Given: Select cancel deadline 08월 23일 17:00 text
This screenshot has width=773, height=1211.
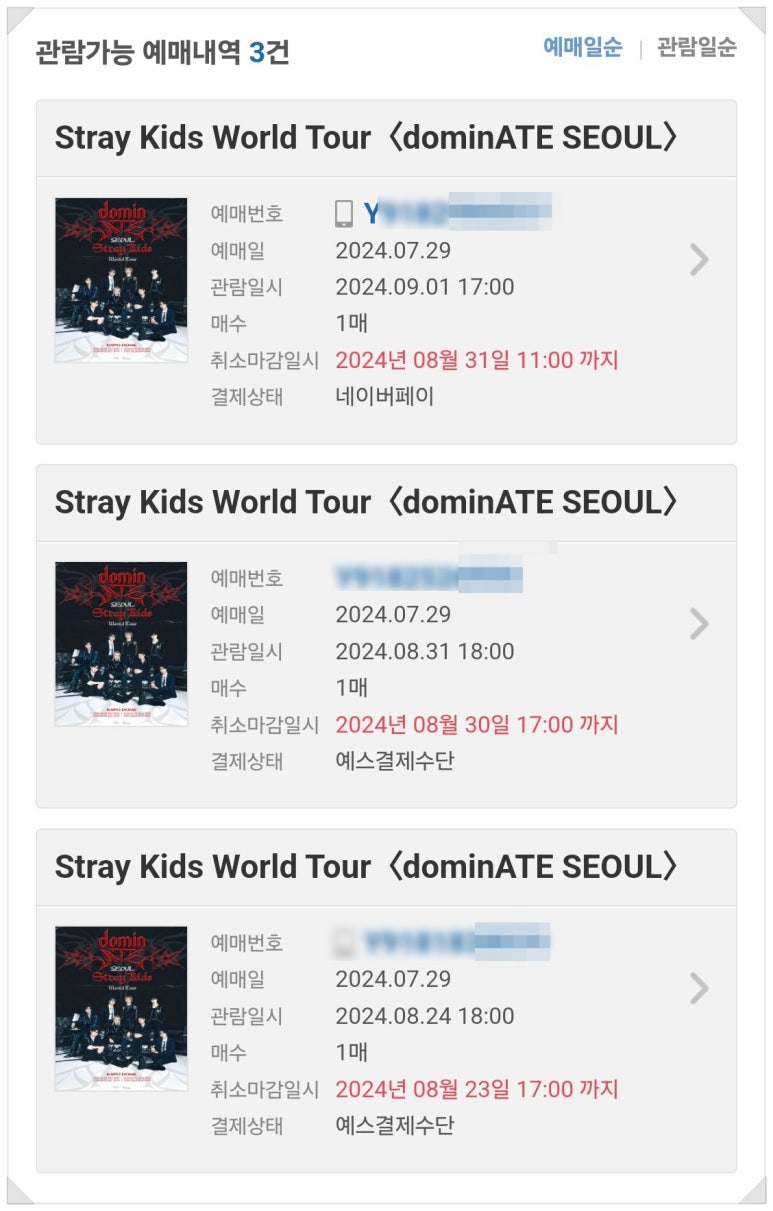Looking at the screenshot, I should click(x=477, y=1089).
